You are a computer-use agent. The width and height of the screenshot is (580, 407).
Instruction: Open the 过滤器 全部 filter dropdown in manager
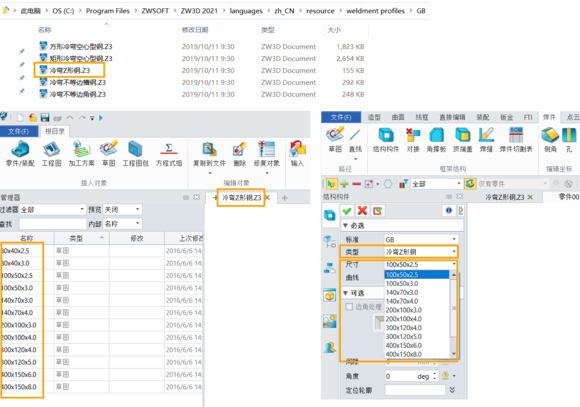point(53,210)
